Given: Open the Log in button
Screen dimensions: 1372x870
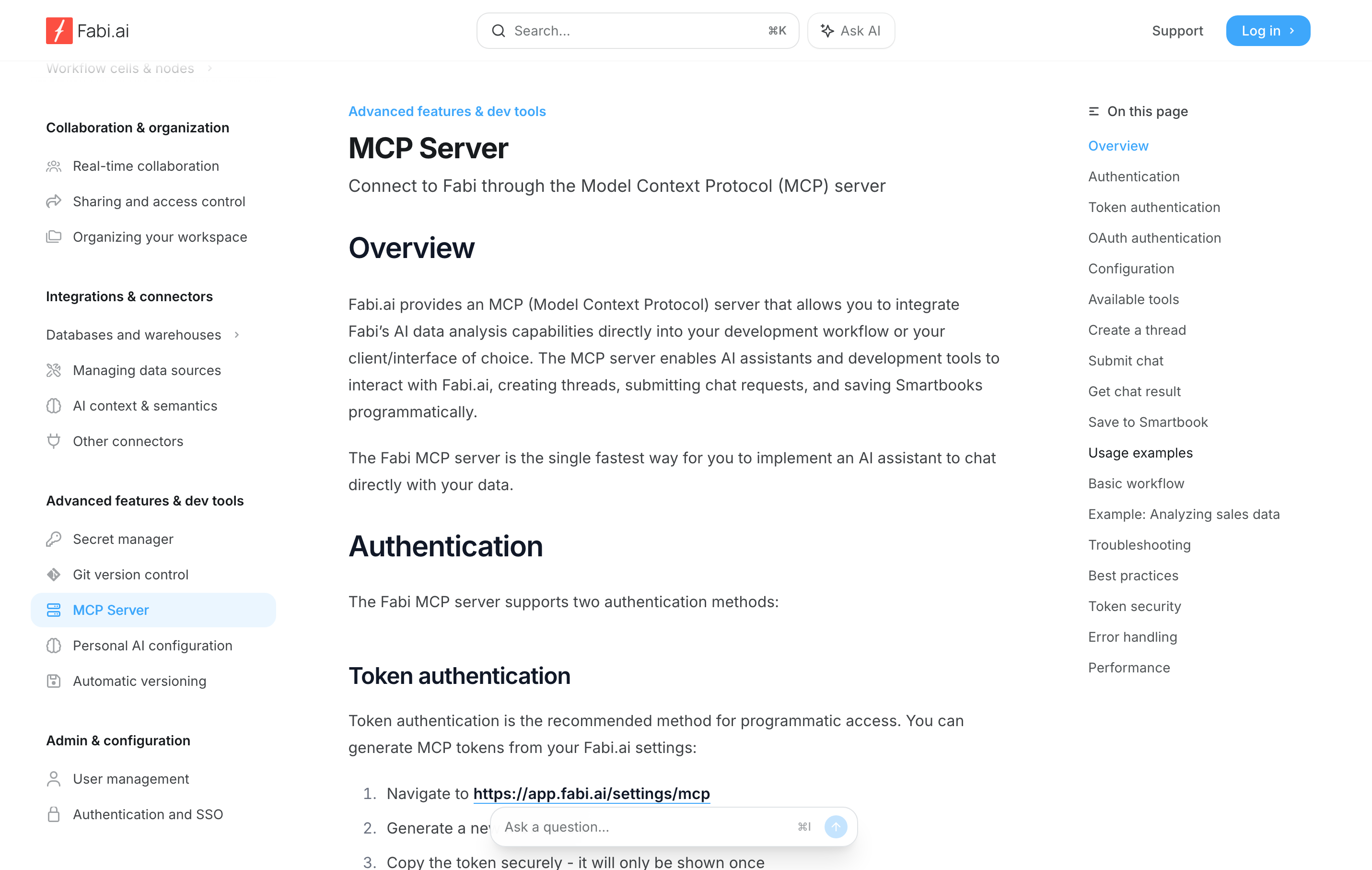Looking at the screenshot, I should 1267,31.
